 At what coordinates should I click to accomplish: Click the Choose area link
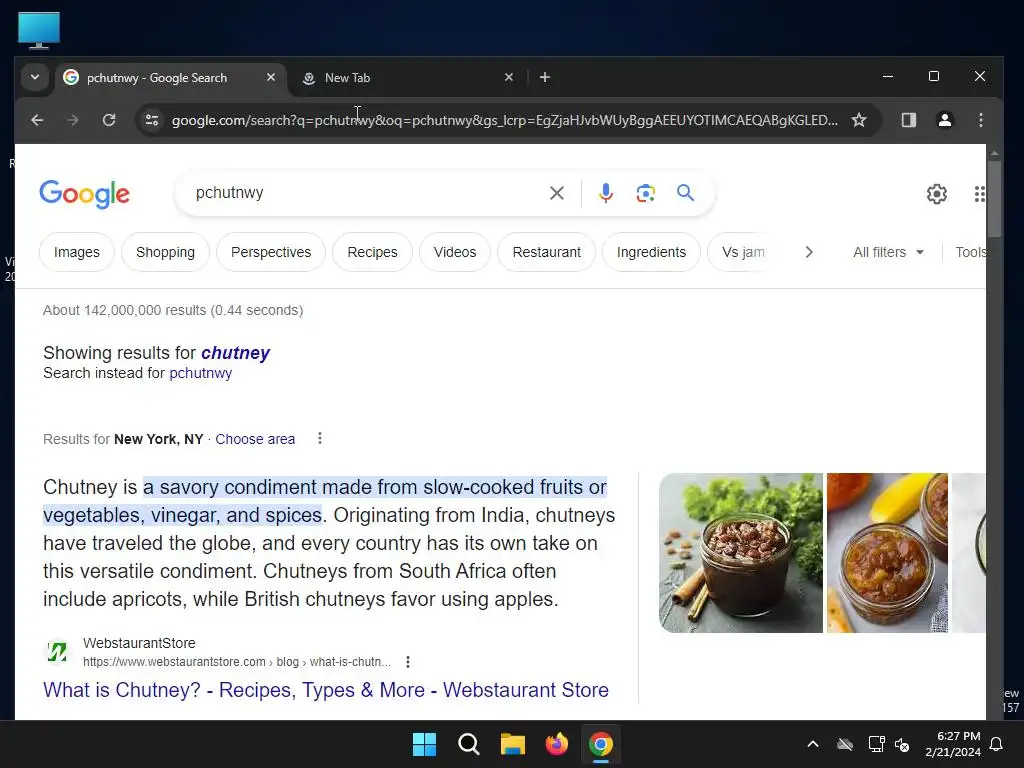[x=255, y=439]
